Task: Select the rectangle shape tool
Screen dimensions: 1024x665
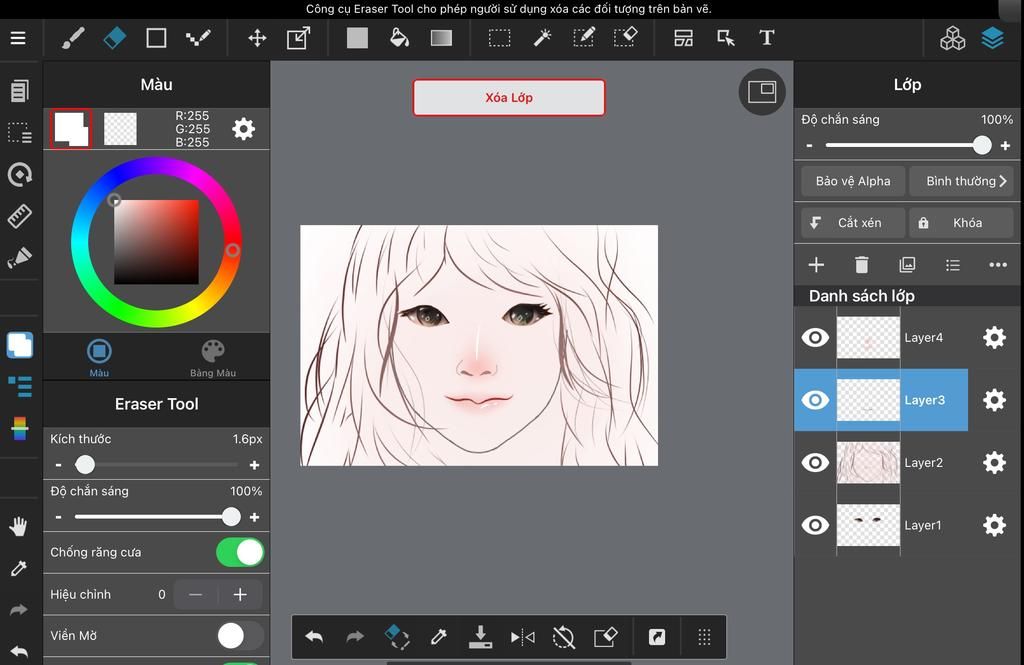Action: coord(156,38)
